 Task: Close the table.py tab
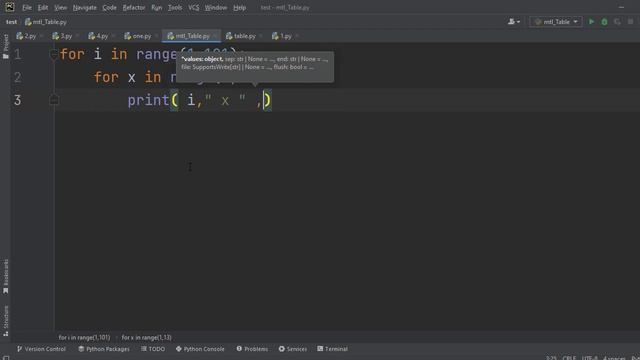(261, 36)
